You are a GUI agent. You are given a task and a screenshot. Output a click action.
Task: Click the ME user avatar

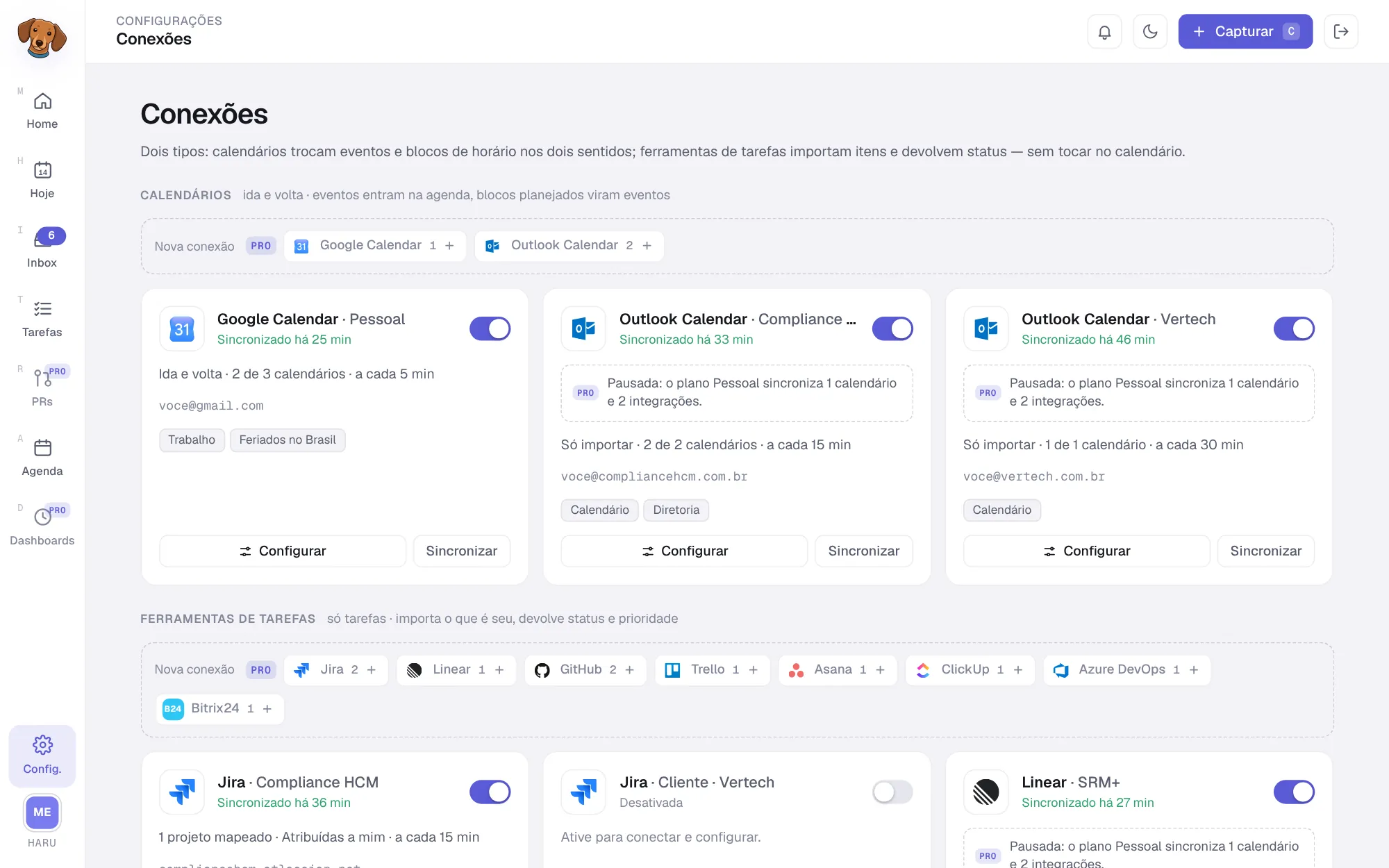42,812
